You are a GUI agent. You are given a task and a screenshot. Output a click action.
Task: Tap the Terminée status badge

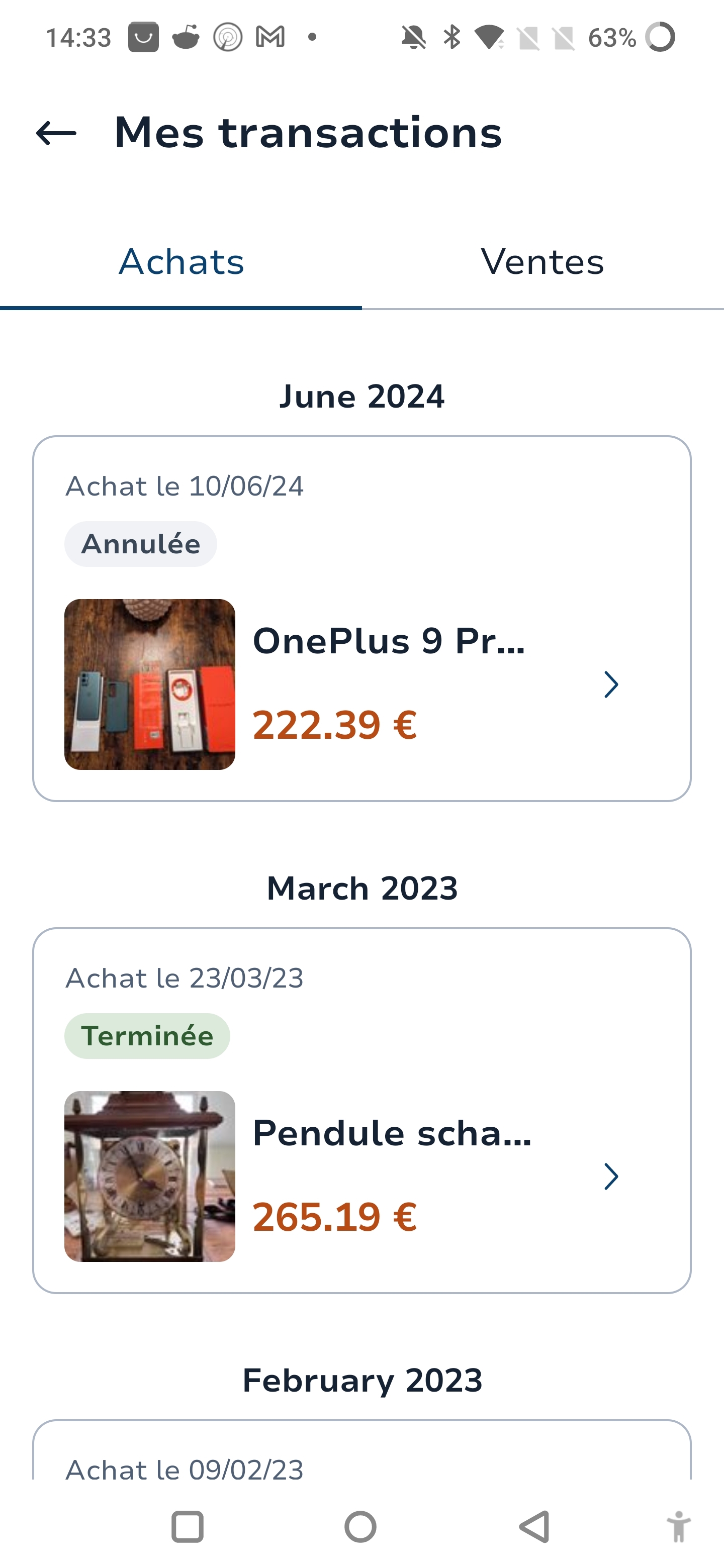[147, 1036]
